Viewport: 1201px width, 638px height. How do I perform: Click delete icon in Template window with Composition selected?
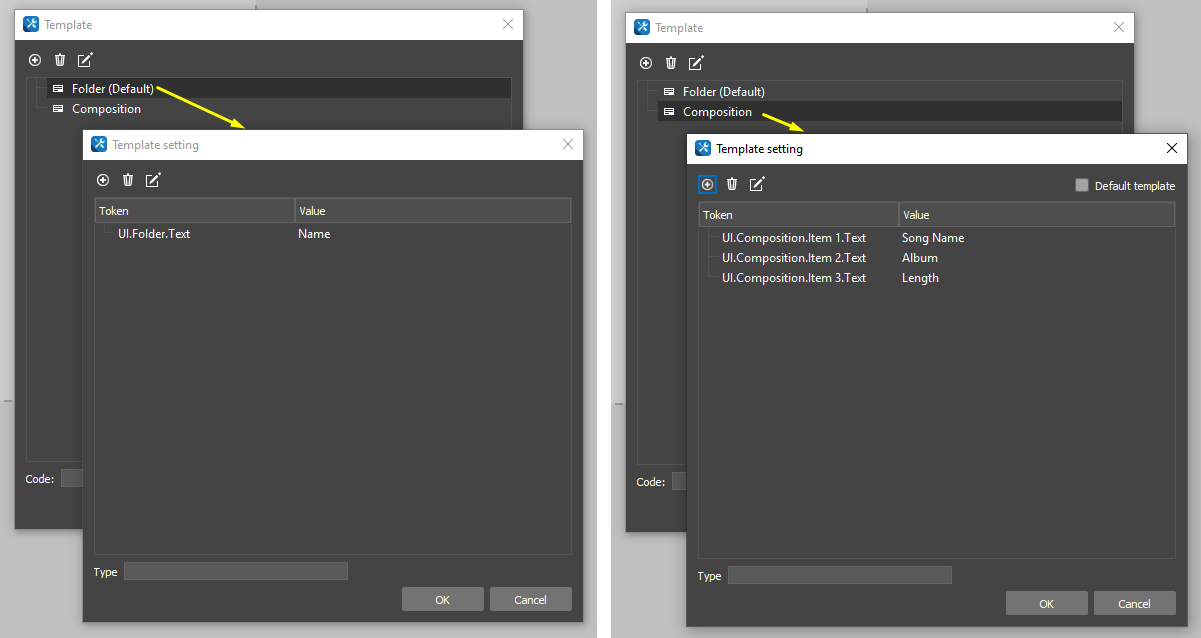point(671,63)
